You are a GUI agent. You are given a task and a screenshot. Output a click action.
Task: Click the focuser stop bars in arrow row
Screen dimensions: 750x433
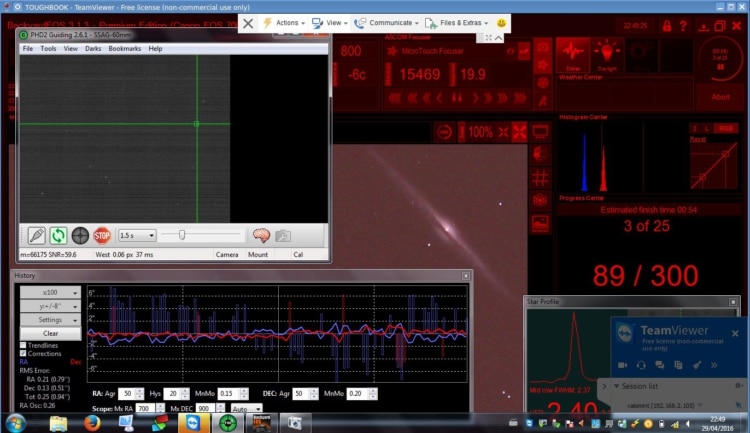pos(457,98)
